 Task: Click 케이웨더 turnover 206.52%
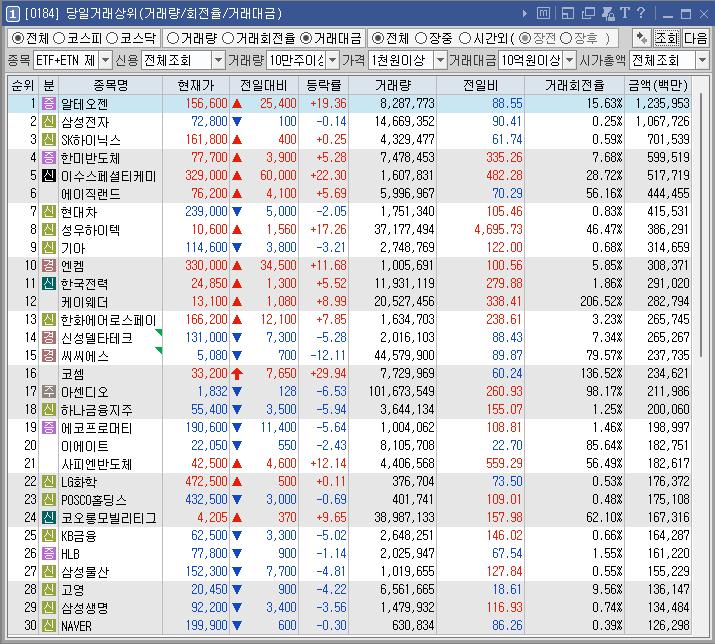pos(601,301)
